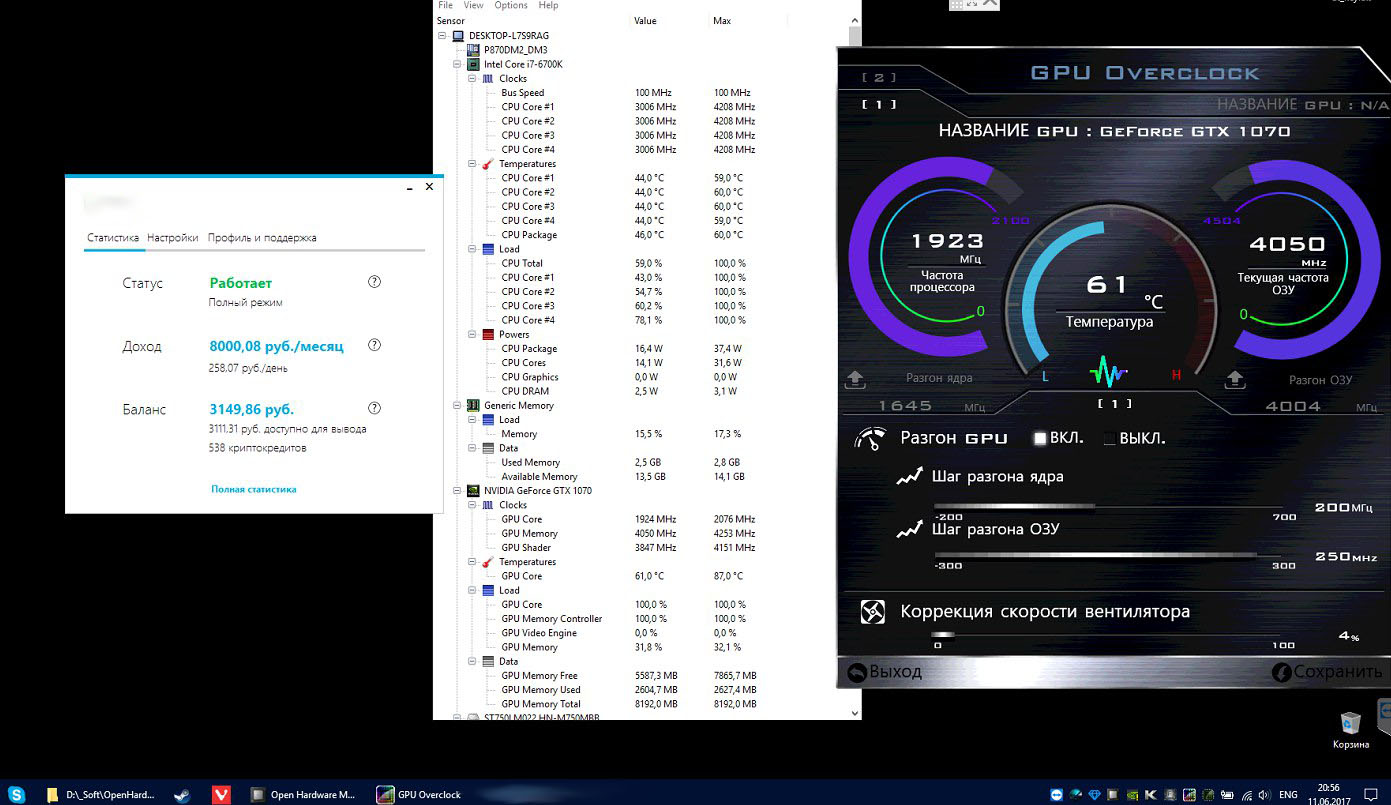Open Steam from the taskbar
The height and width of the screenshot is (805, 1391).
click(x=181, y=795)
